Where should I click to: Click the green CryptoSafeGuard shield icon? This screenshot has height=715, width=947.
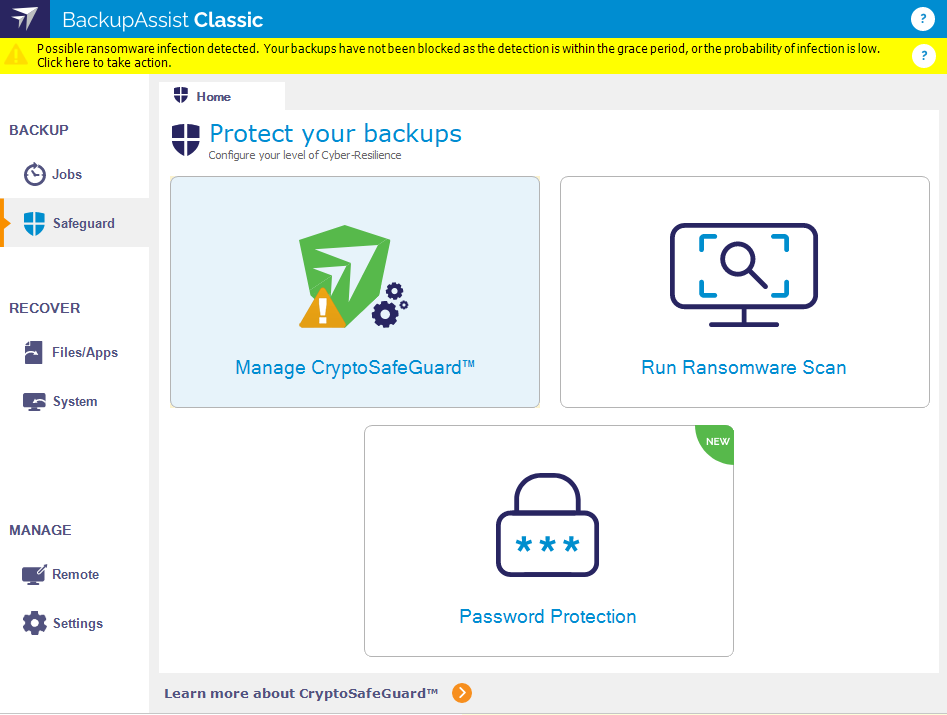(x=353, y=277)
